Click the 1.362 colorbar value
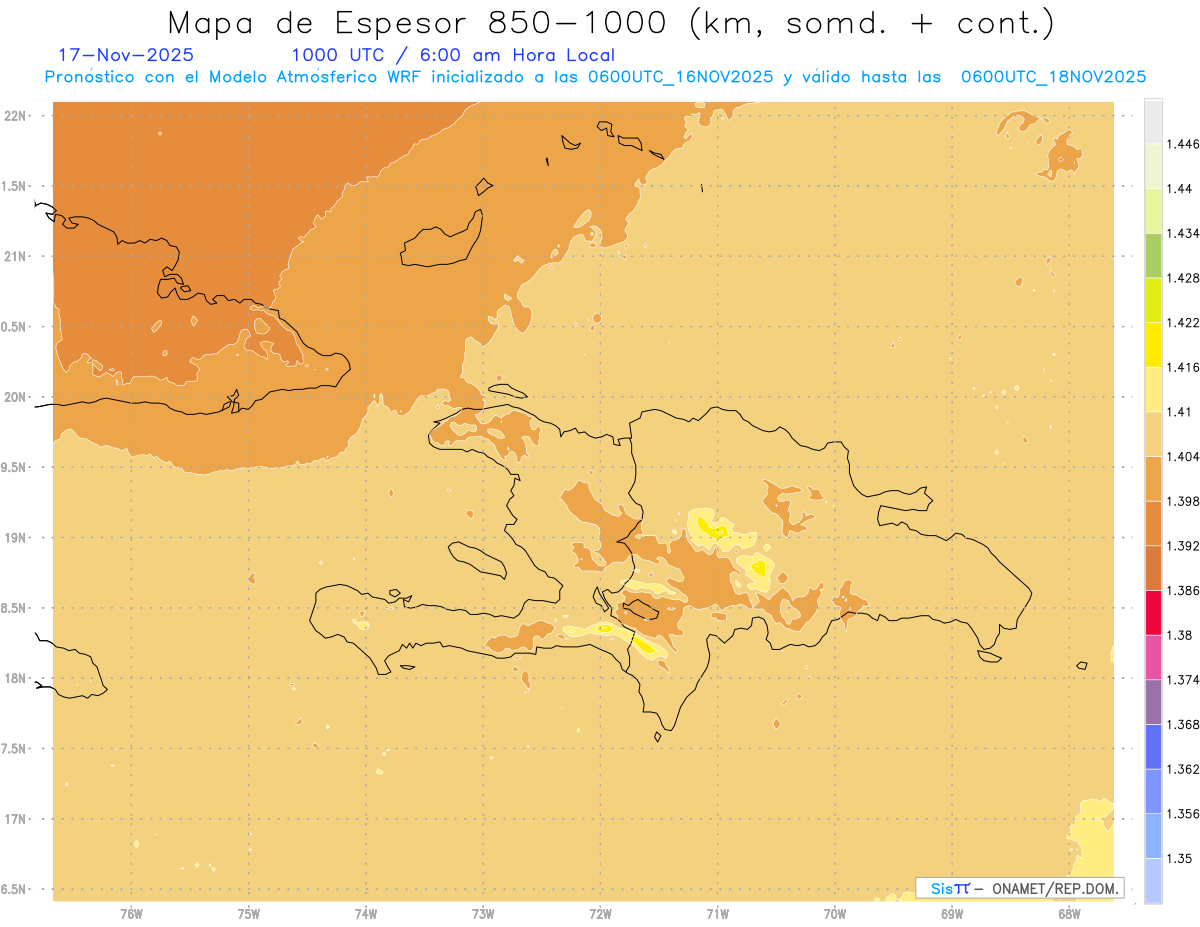This screenshot has height=927, width=1200. [1182, 769]
